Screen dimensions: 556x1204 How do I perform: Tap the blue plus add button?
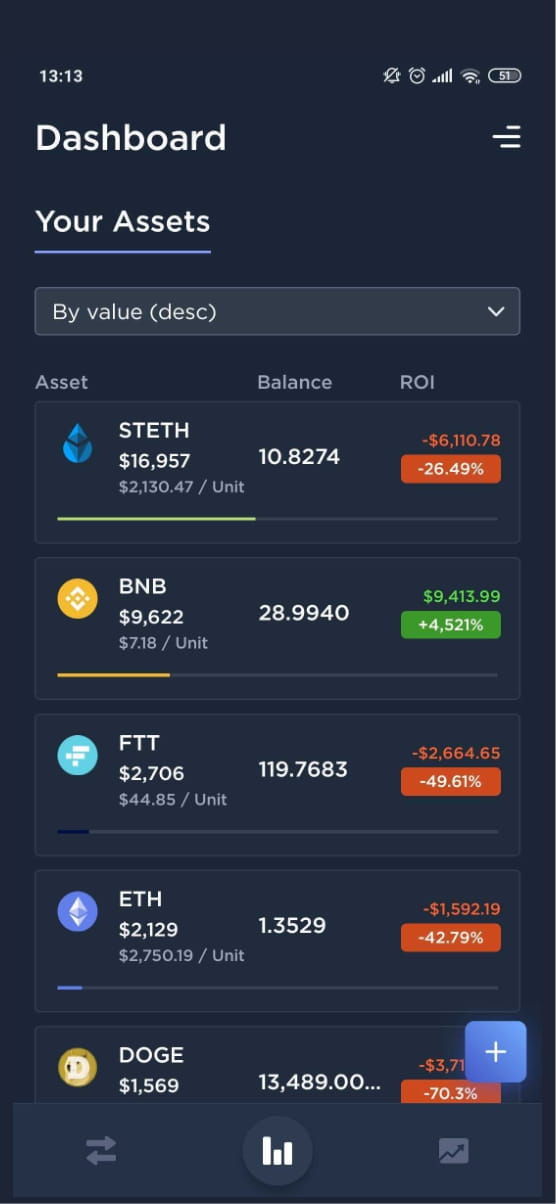(x=496, y=1052)
